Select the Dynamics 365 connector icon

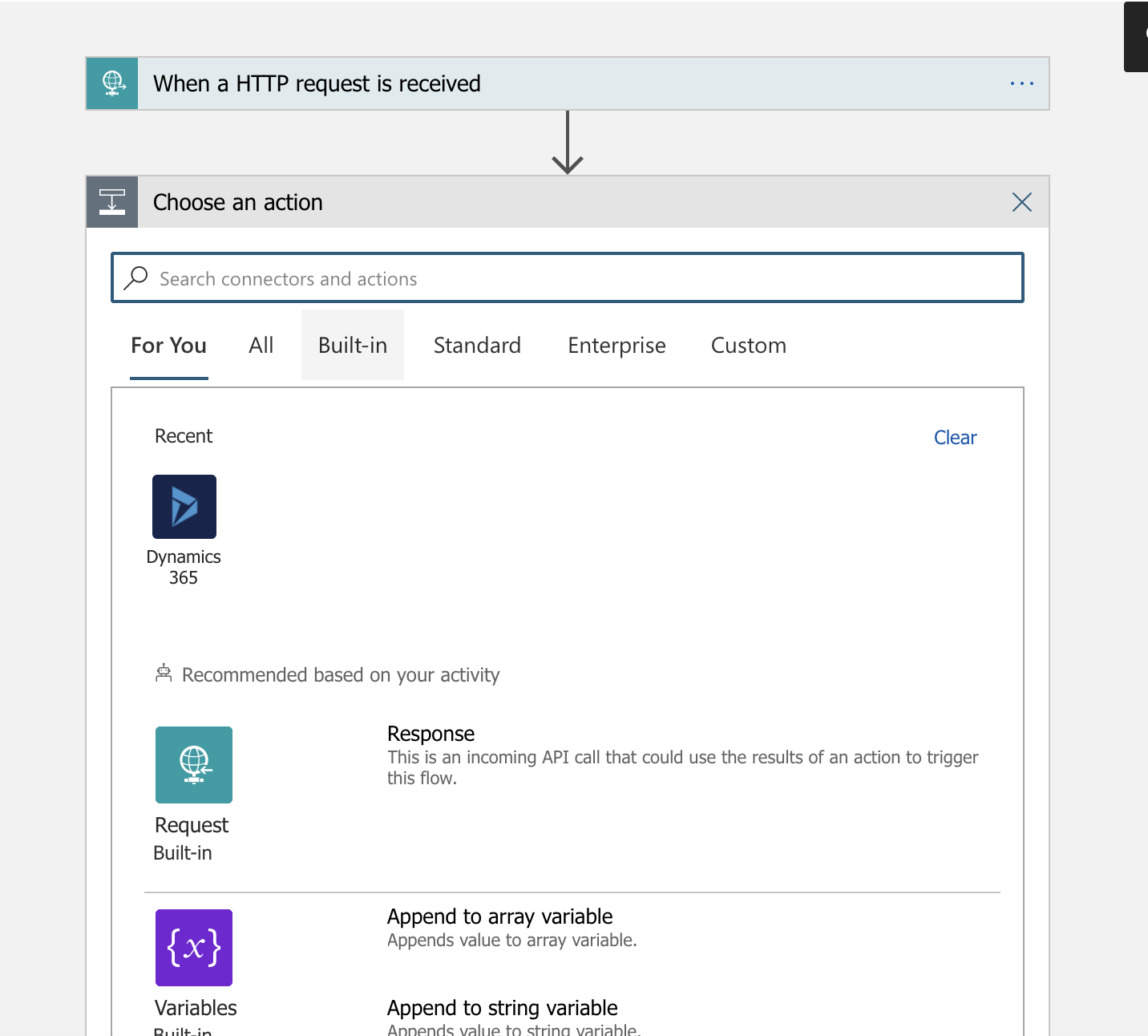pyautogui.click(x=184, y=507)
